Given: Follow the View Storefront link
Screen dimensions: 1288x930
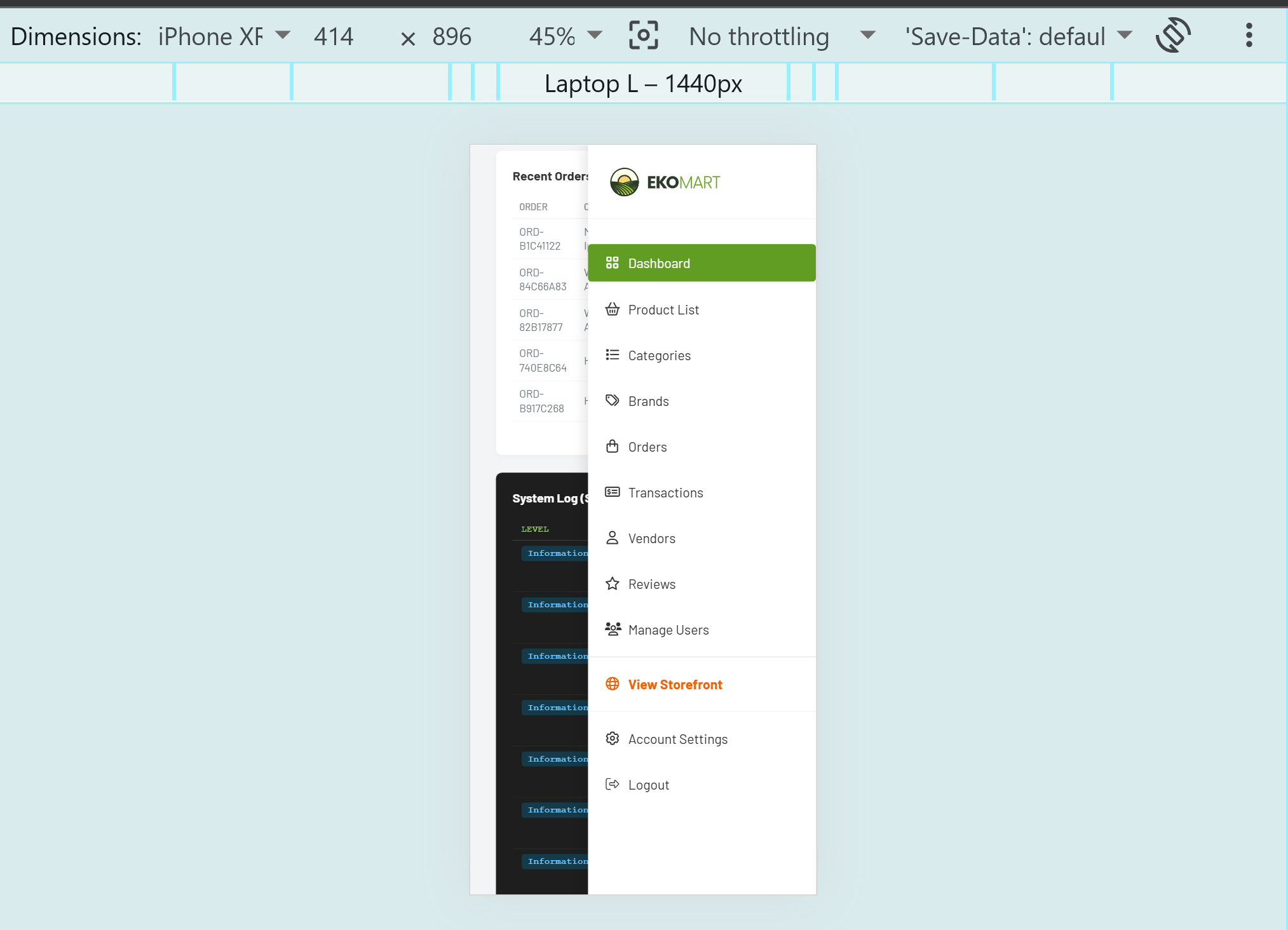Looking at the screenshot, I should pyautogui.click(x=702, y=684).
